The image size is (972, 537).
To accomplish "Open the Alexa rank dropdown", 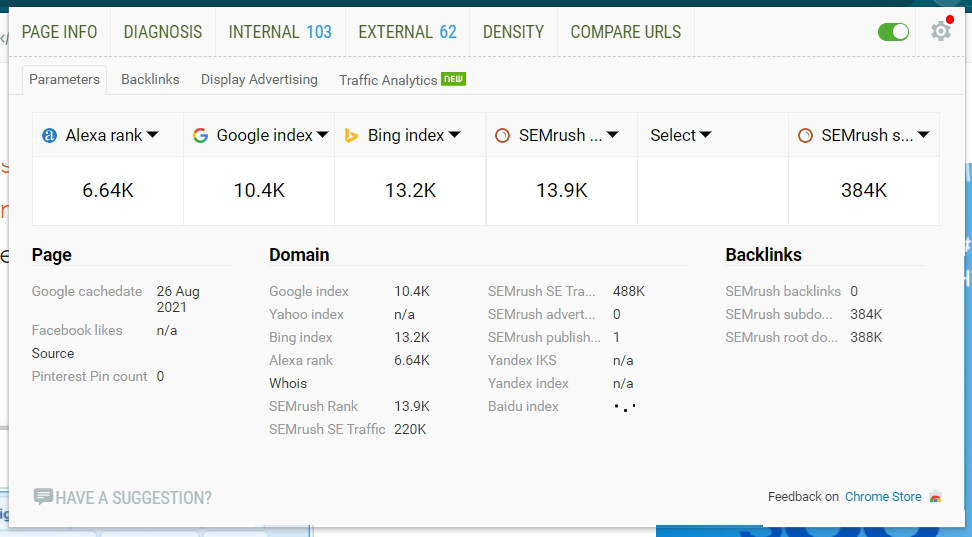I will point(152,135).
